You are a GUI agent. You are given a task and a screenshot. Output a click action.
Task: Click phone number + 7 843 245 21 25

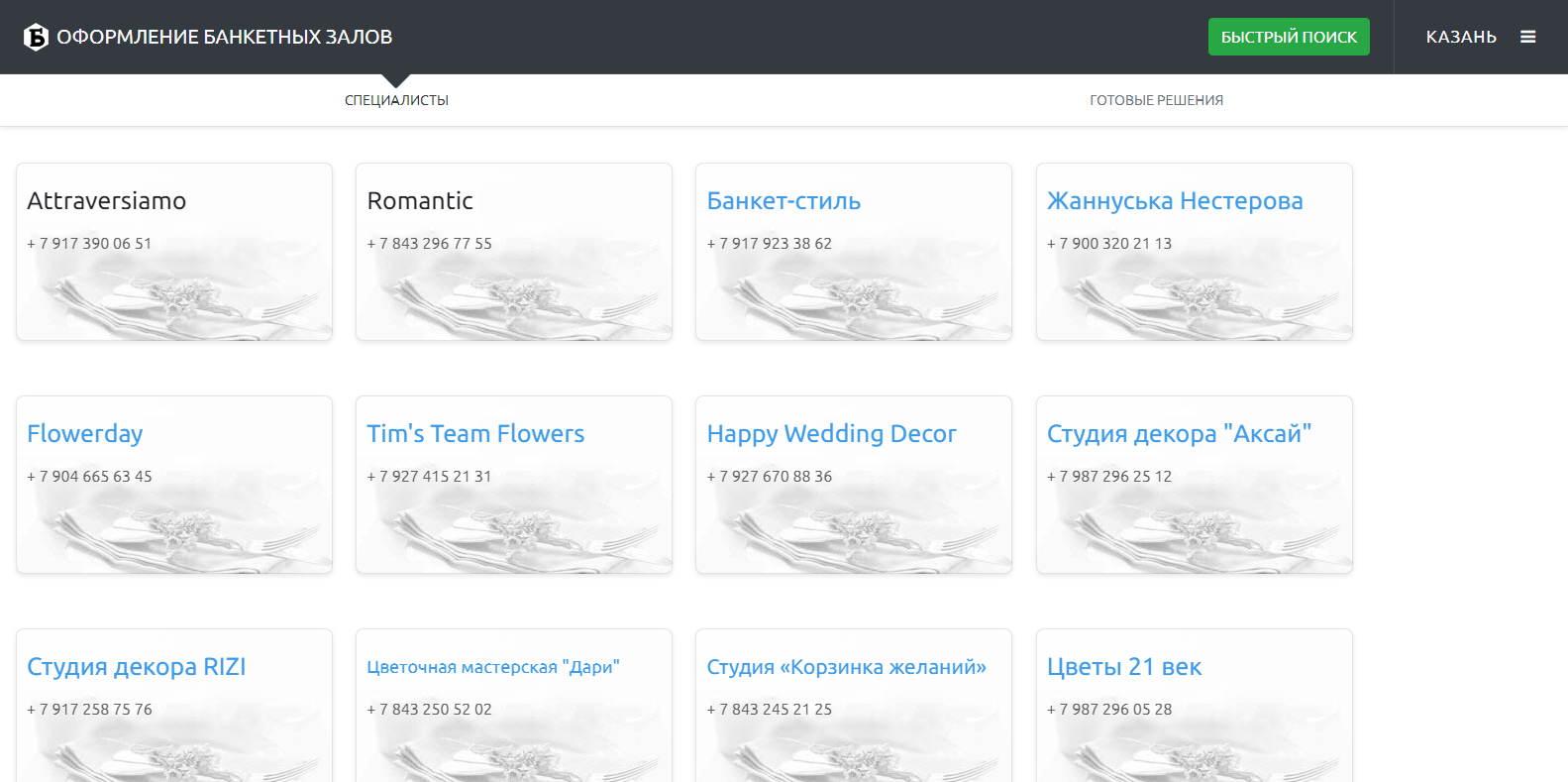tap(770, 710)
